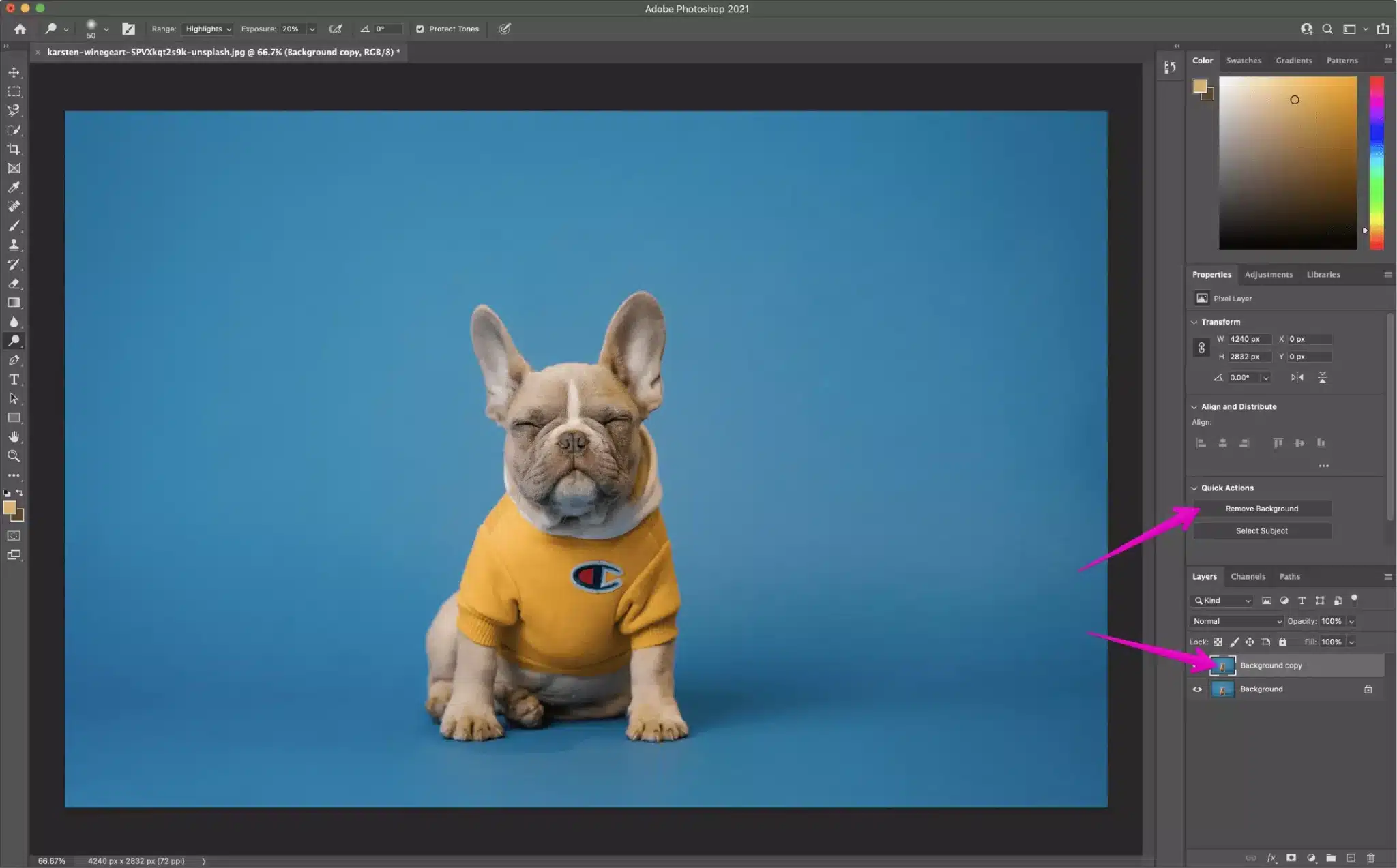Toggle visibility of Background layer

pyautogui.click(x=1197, y=688)
